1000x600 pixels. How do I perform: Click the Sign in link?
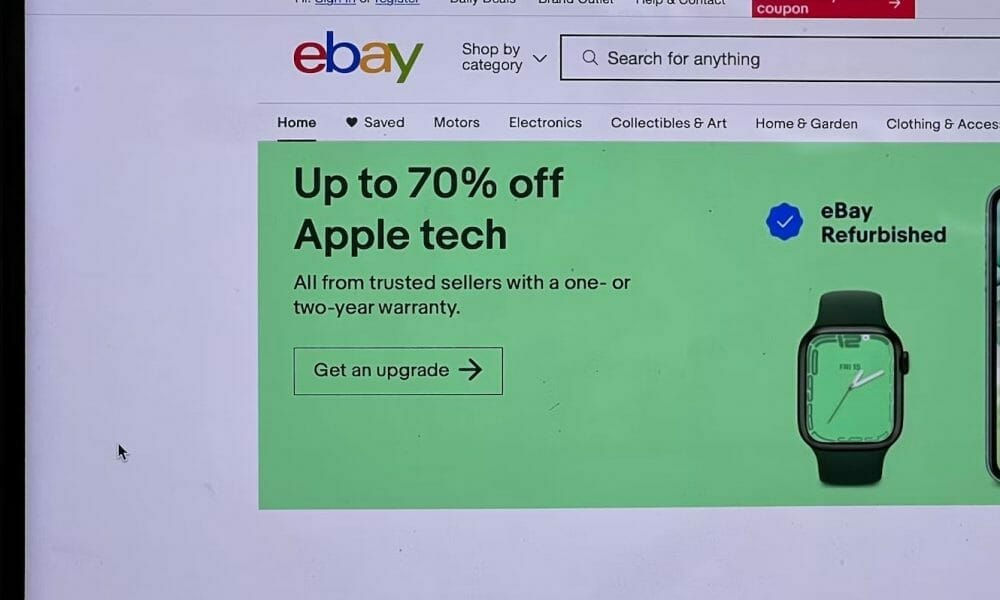pyautogui.click(x=335, y=2)
